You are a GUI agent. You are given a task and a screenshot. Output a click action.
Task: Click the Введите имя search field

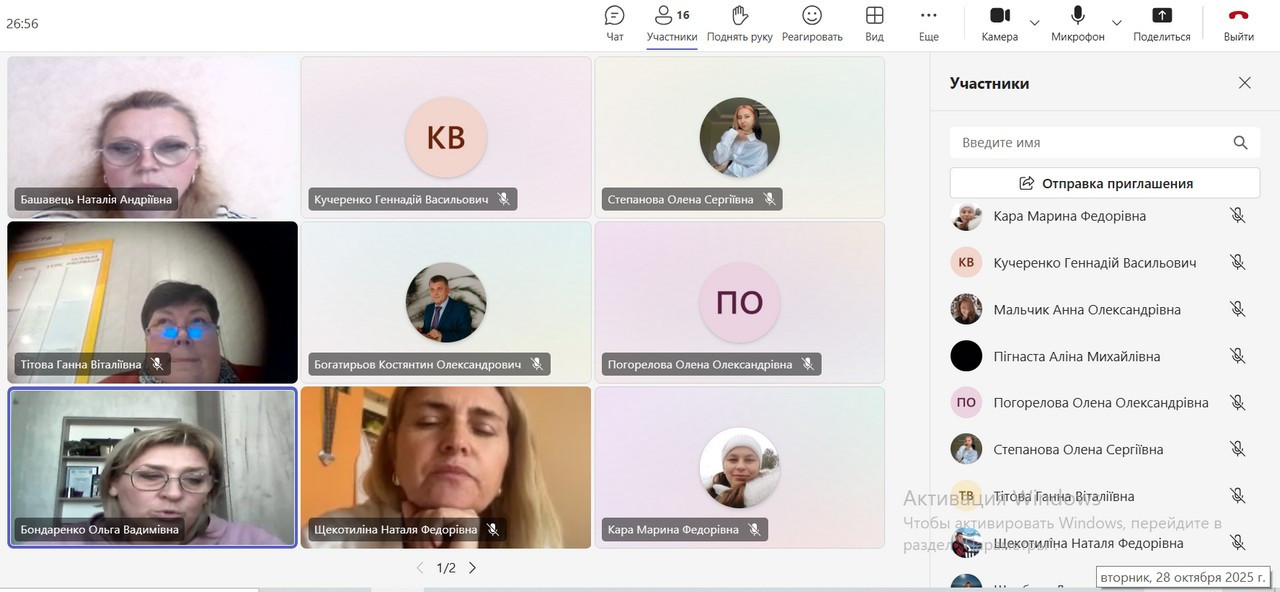(1090, 143)
